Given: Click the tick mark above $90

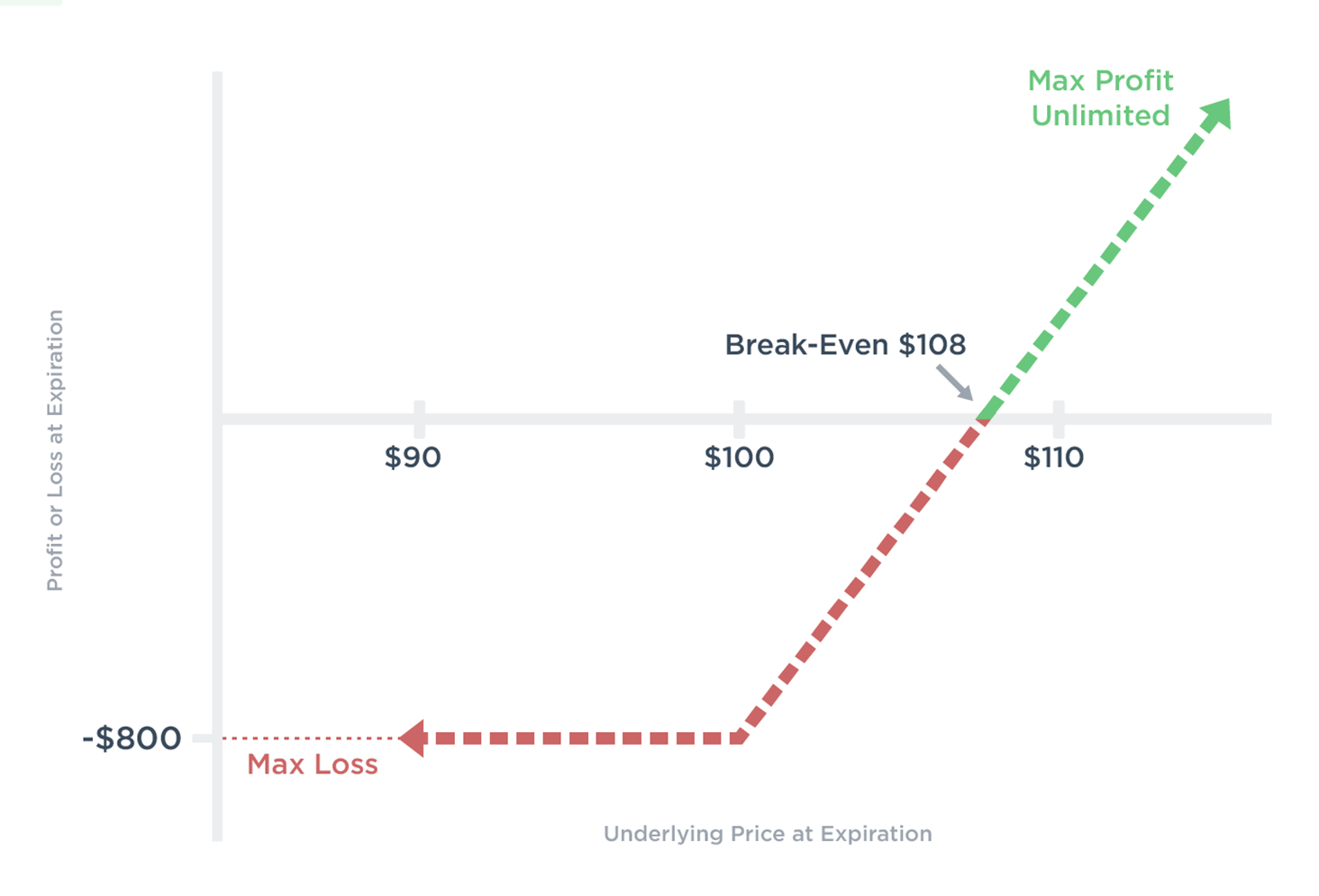Looking at the screenshot, I should pyautogui.click(x=420, y=416).
